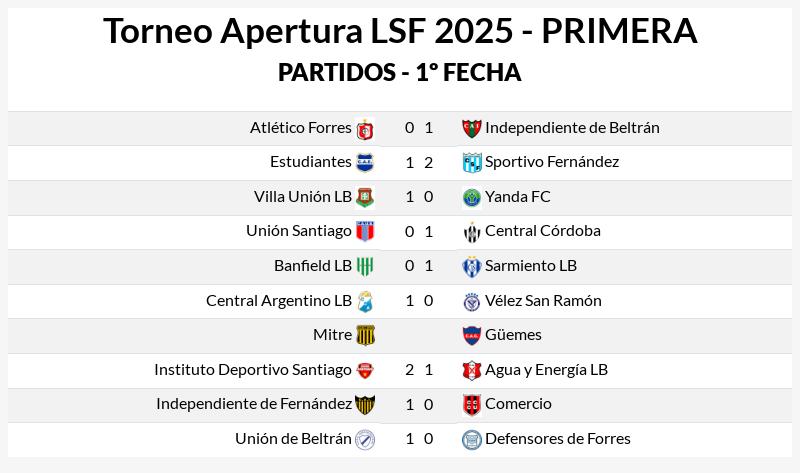The image size is (800, 473).
Task: Click the Güemes shield logo
Action: tap(471, 335)
